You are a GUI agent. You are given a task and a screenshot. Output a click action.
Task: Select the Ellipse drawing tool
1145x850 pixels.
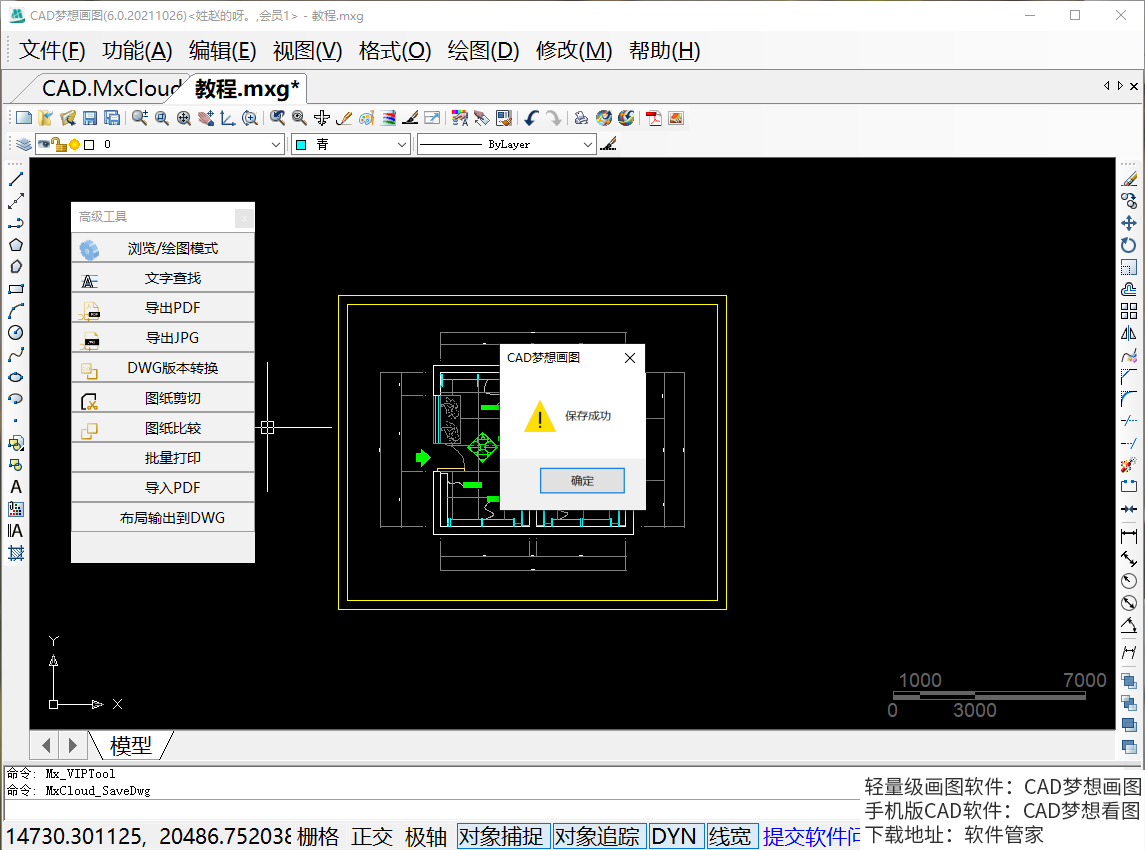coord(16,377)
